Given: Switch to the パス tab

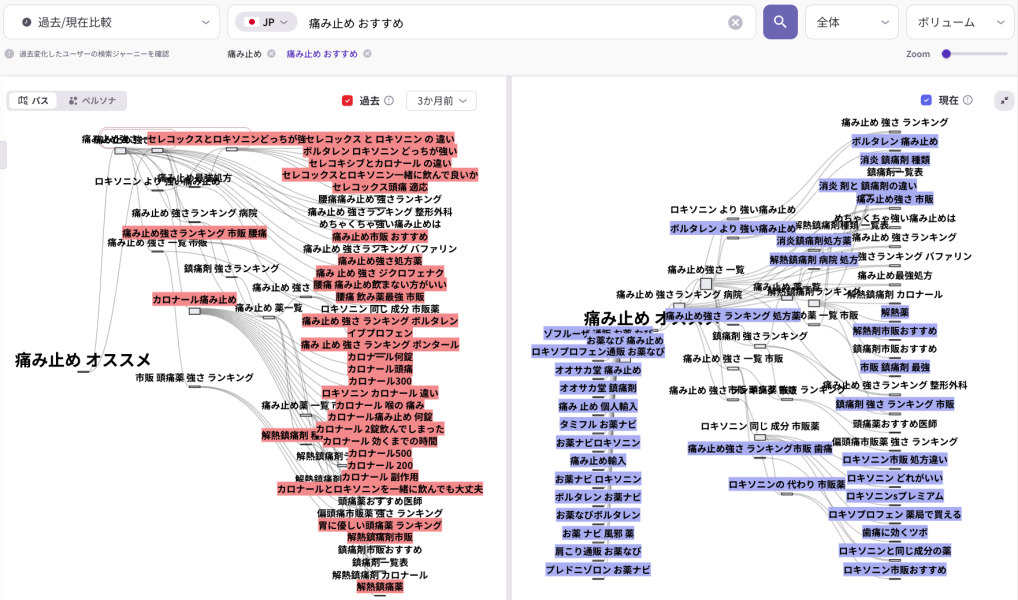Looking at the screenshot, I should tap(33, 101).
